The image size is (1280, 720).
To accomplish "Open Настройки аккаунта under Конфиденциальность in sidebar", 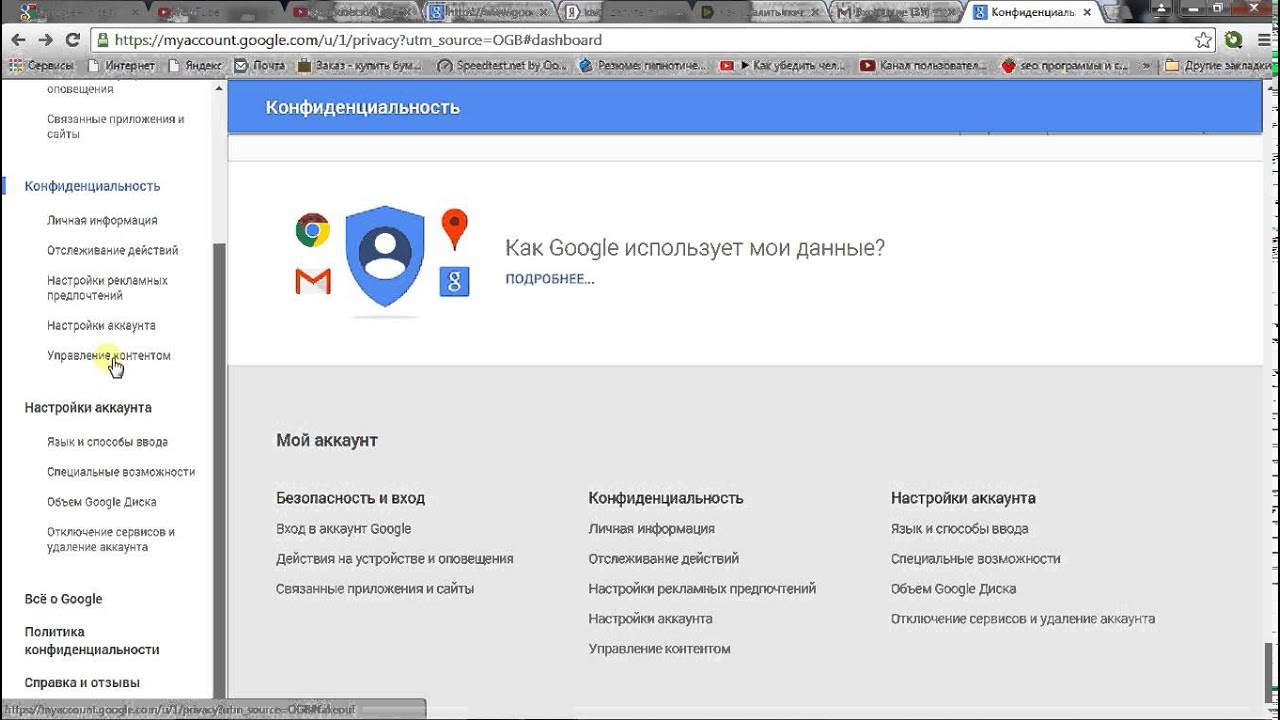I will click(101, 325).
